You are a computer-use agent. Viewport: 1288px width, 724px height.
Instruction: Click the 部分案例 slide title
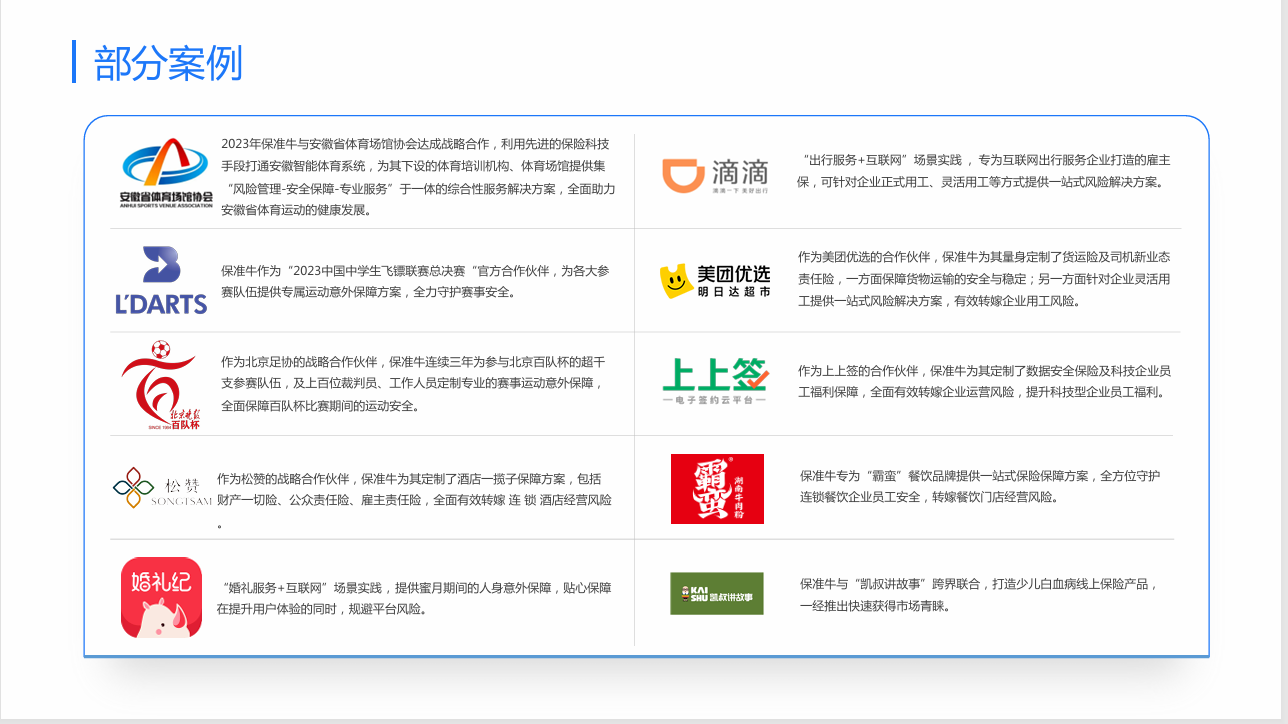[168, 63]
